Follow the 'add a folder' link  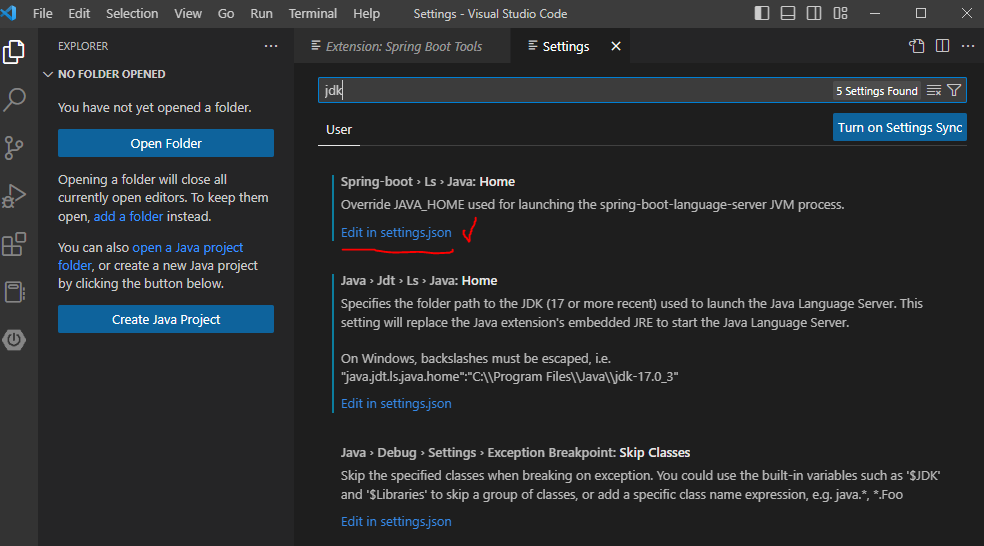pos(129,217)
